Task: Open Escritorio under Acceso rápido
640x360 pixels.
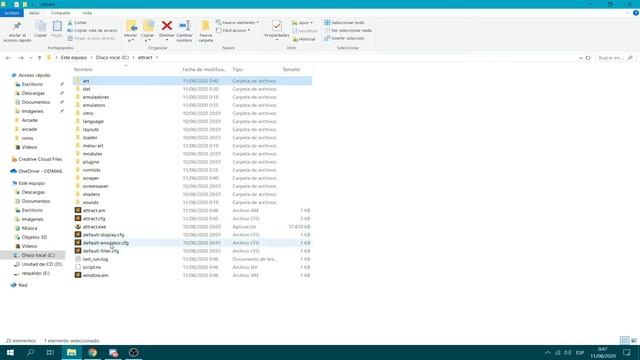Action: pos(32,84)
